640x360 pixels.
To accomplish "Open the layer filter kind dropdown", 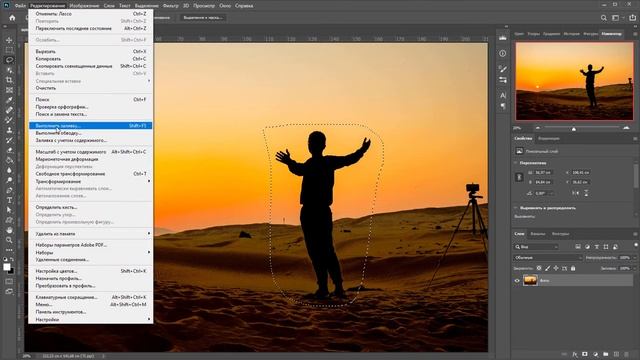I will coord(536,247).
